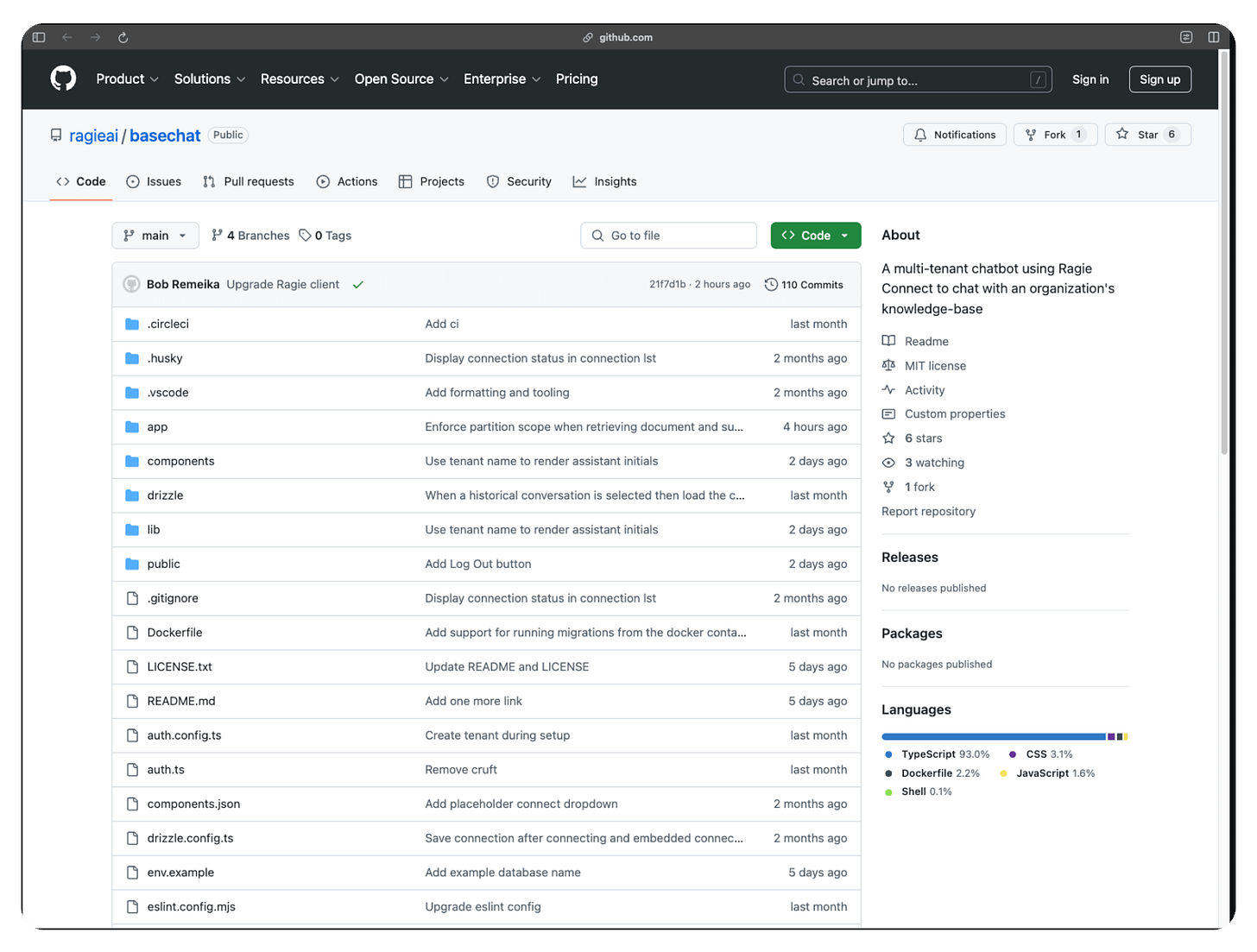Open the Pull requests tab
This screenshot has width=1257, height=952.
pyautogui.click(x=249, y=181)
